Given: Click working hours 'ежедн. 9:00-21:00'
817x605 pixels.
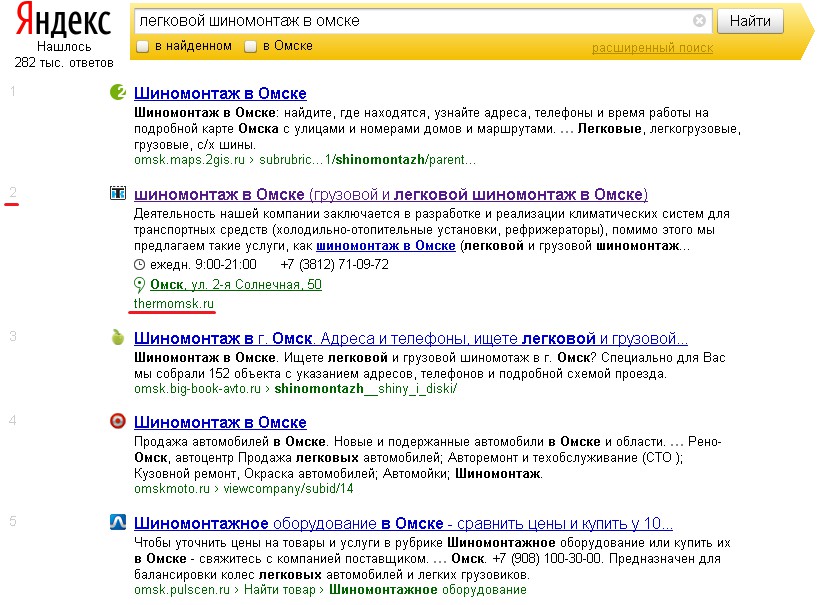Looking at the screenshot, I should pyautogui.click(x=203, y=264).
